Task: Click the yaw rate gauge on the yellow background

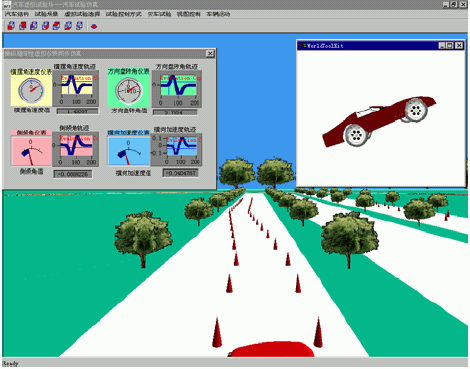Action: [31, 90]
